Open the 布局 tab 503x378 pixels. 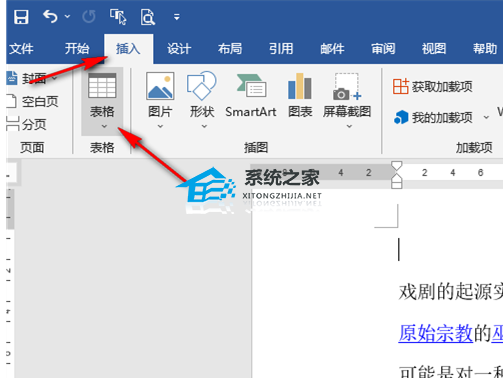pos(230,49)
